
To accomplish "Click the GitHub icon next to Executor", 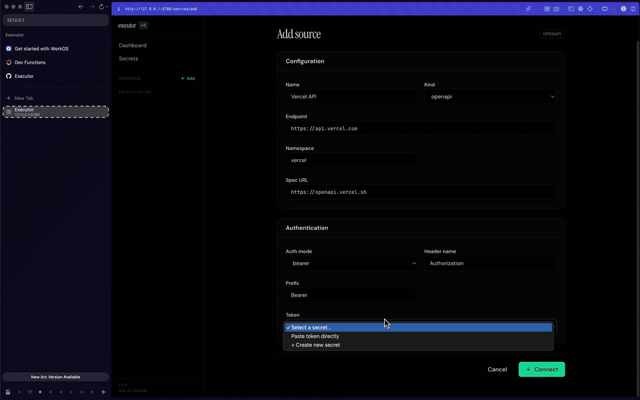I will pos(9,76).
